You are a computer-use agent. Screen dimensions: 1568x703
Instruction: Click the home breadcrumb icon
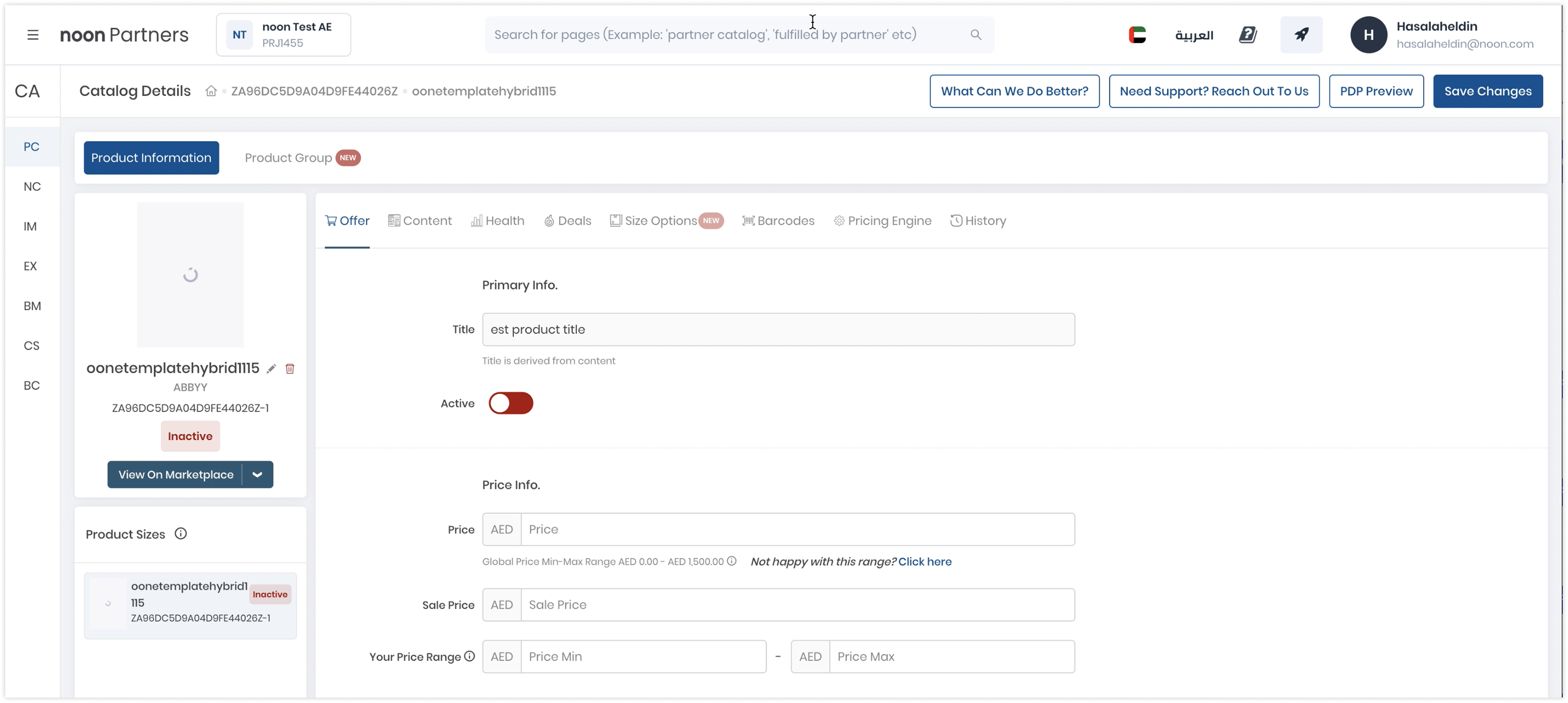[211, 91]
